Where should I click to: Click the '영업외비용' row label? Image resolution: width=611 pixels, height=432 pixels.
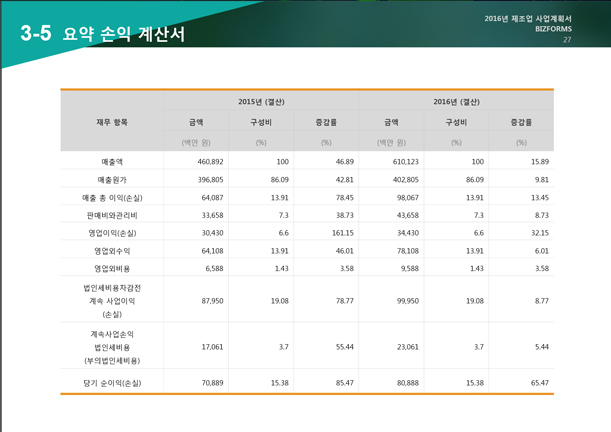pyautogui.click(x=112, y=268)
